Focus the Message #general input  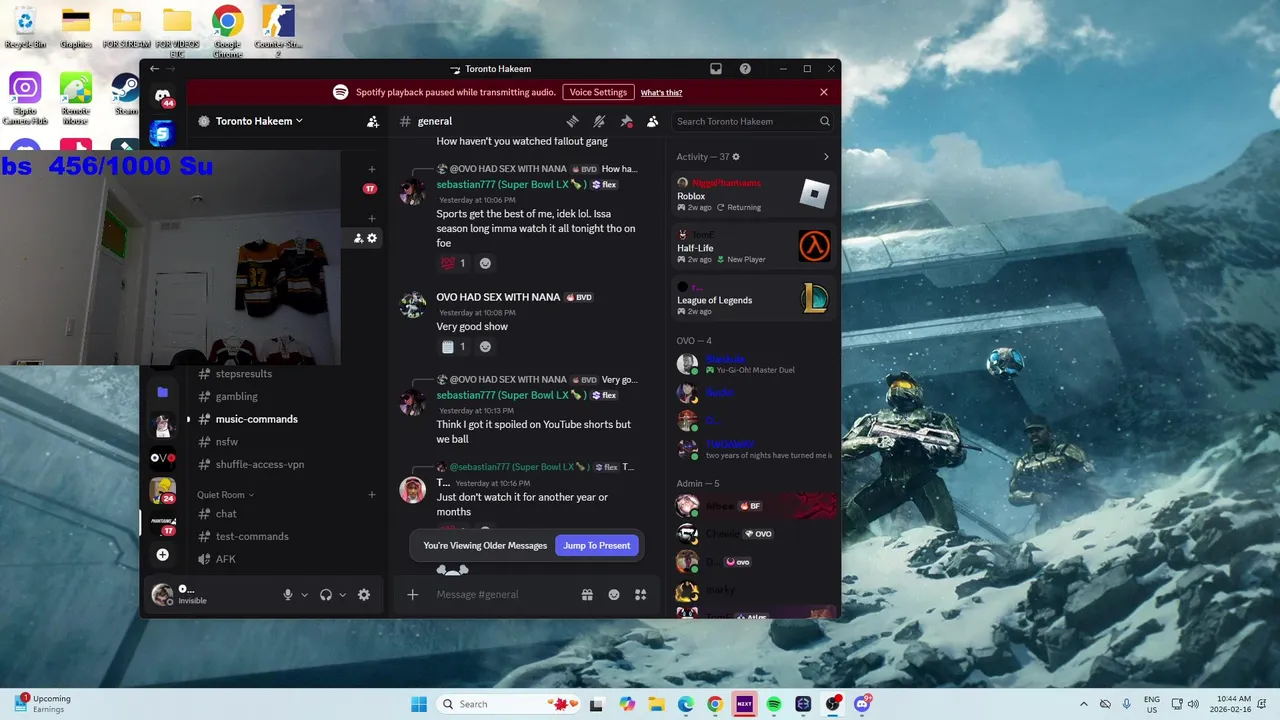[504, 594]
